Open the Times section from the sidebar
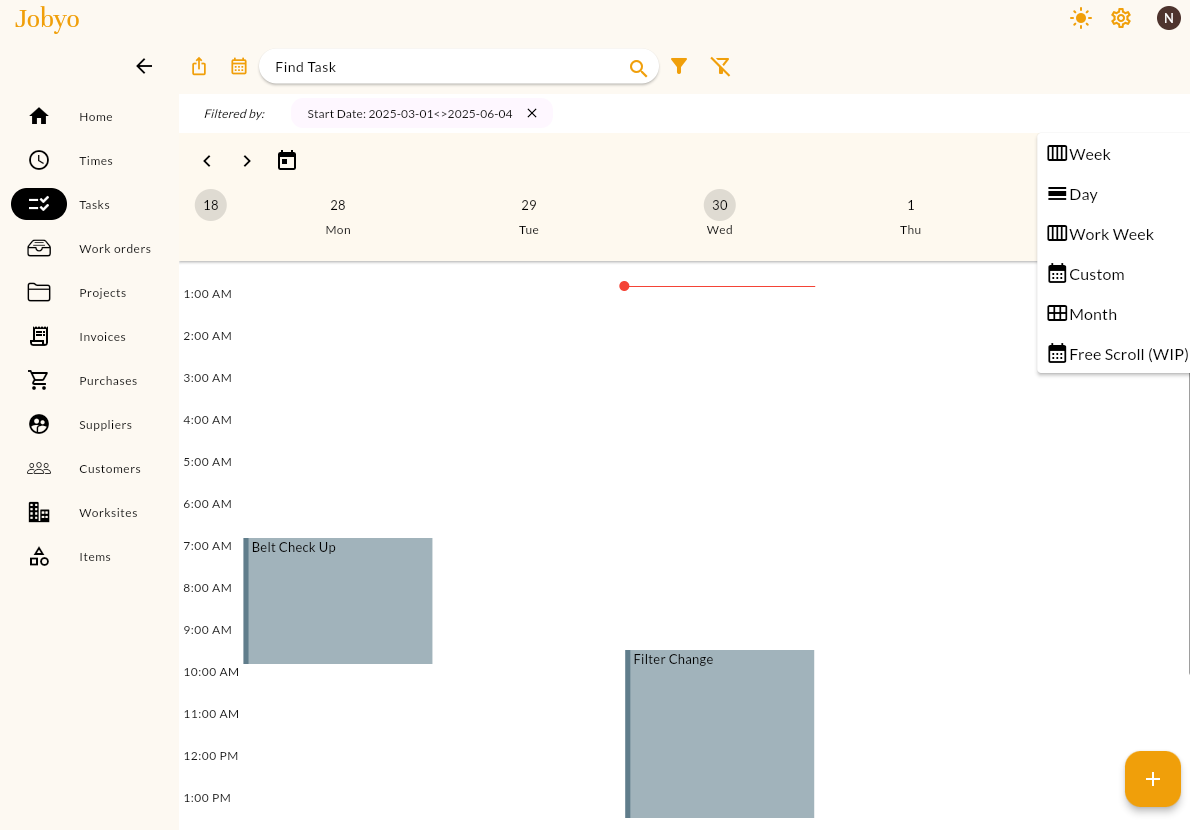The width and height of the screenshot is (1190, 830). [x=95, y=160]
